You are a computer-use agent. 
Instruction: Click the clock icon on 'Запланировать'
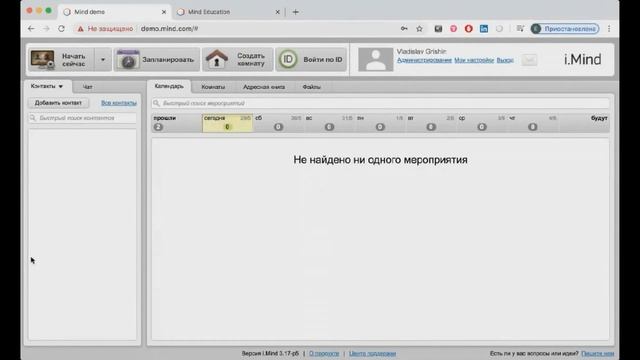(x=128, y=60)
